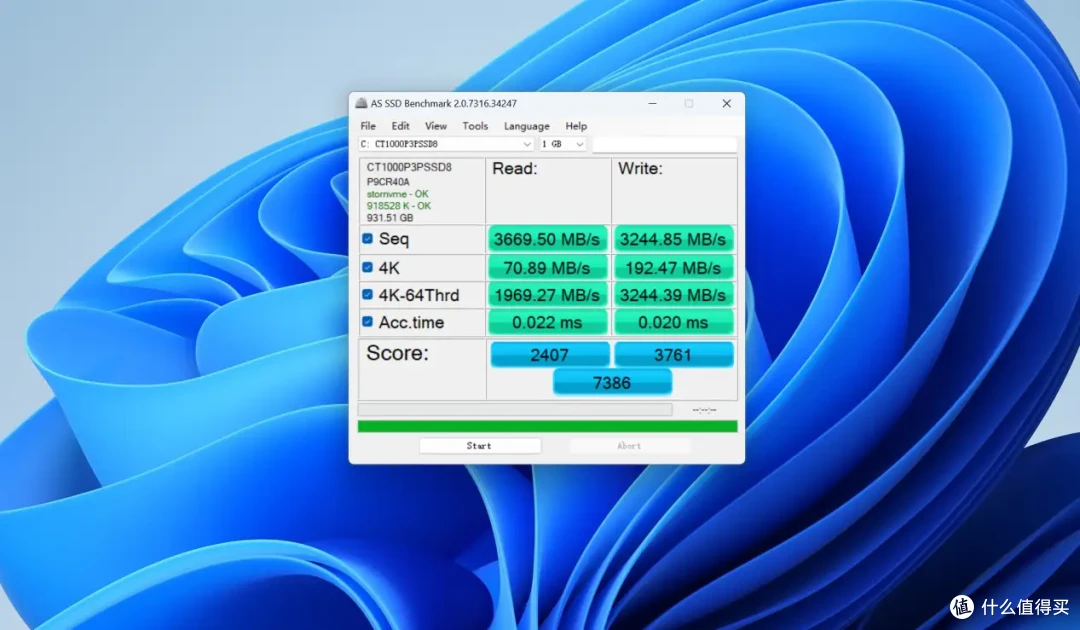Click the 4K read result 70.89 MB/s
The image size is (1080, 630).
click(547, 268)
